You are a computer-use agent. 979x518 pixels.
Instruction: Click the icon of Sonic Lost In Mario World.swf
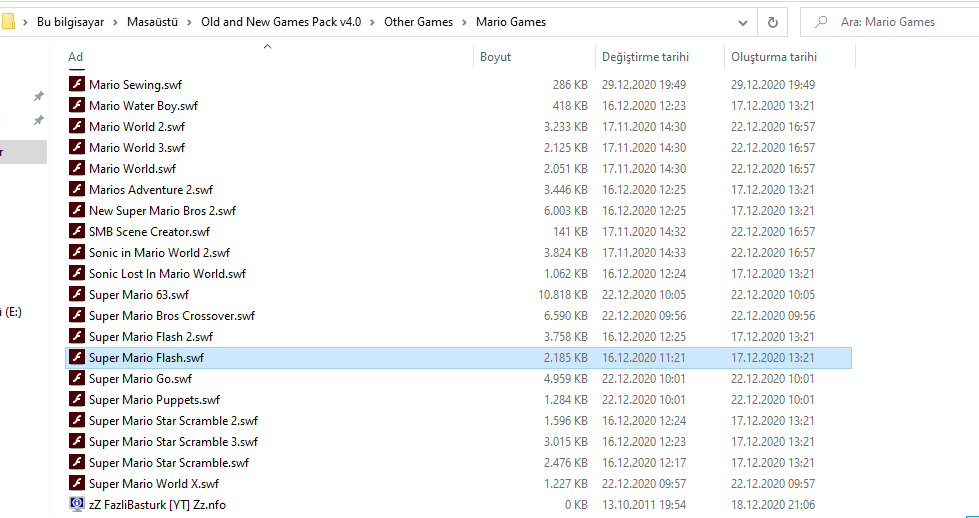[77, 273]
